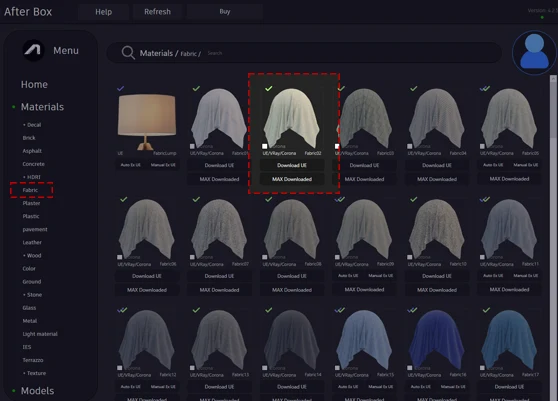This screenshot has width=558, height=401.
Task: Click the green bullet next to Models
Action: 14,391
